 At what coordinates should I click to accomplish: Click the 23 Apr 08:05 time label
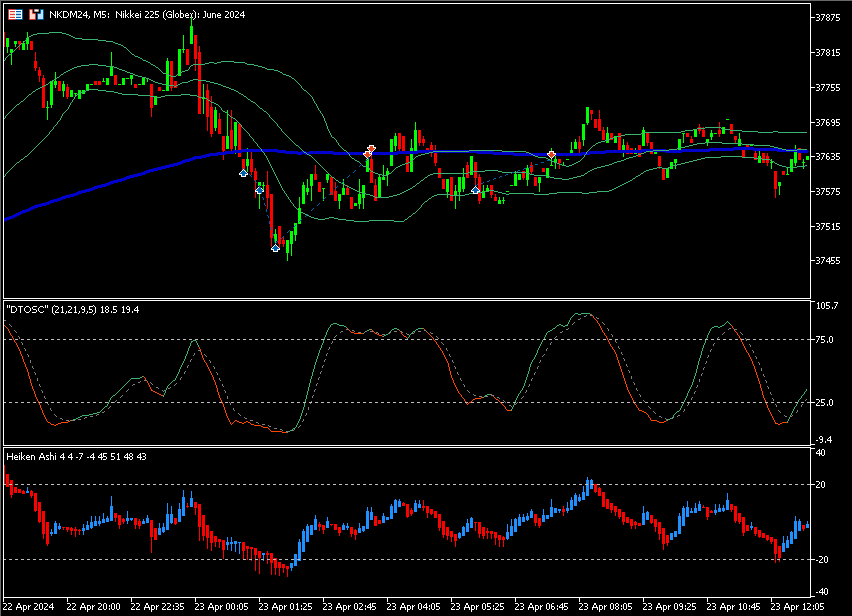(x=605, y=607)
